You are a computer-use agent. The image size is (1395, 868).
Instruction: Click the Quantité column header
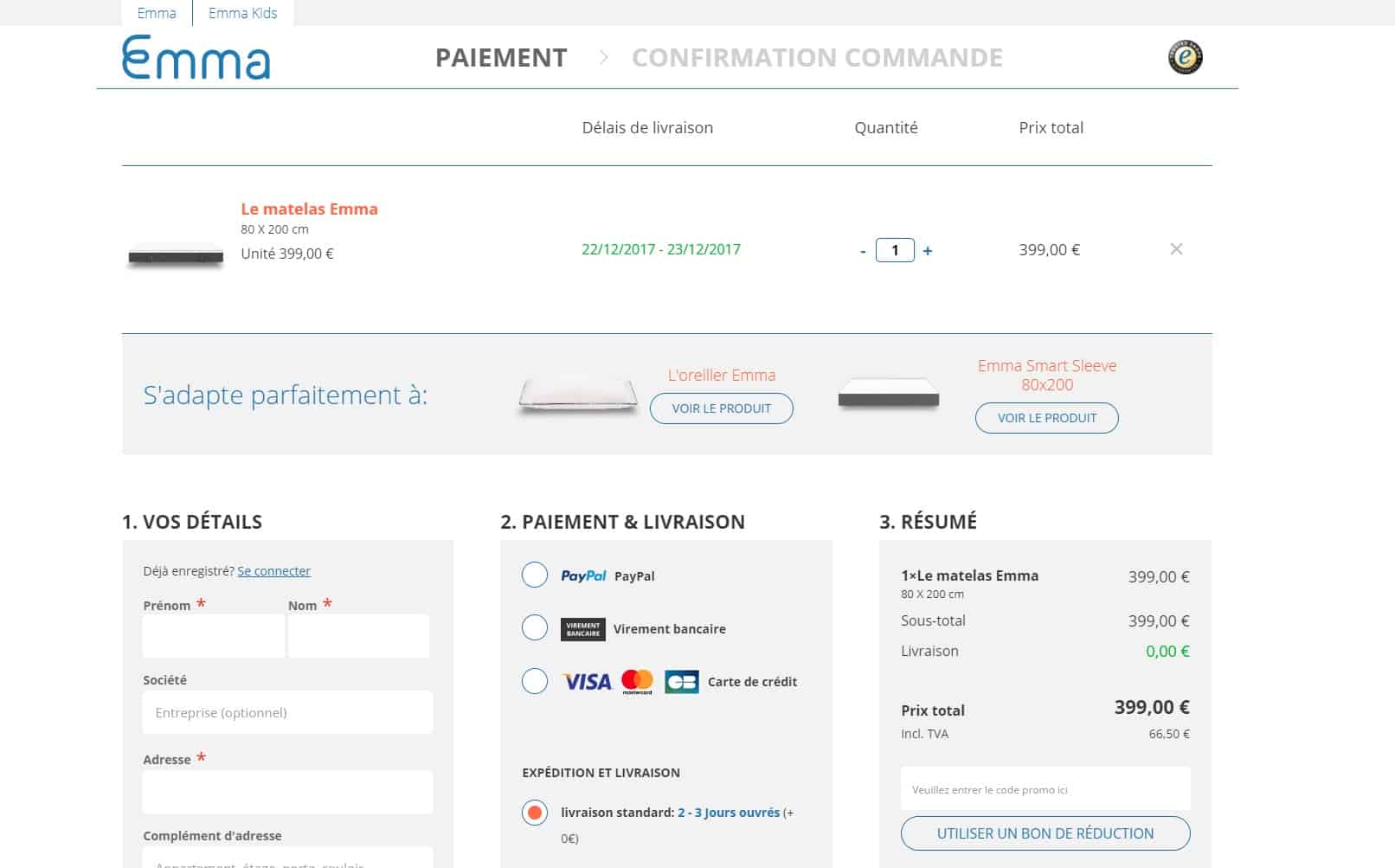(x=886, y=127)
